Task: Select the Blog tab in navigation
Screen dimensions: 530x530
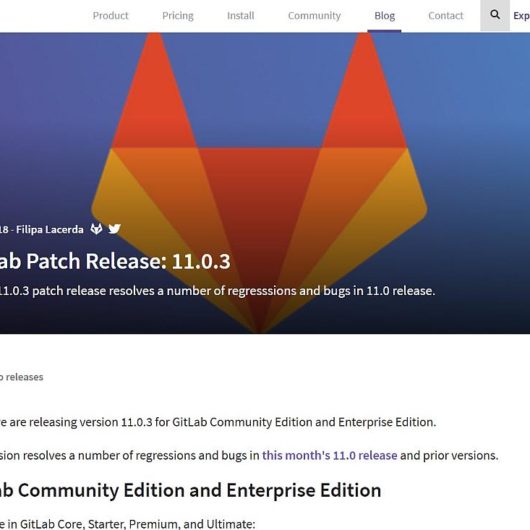Action: click(384, 16)
